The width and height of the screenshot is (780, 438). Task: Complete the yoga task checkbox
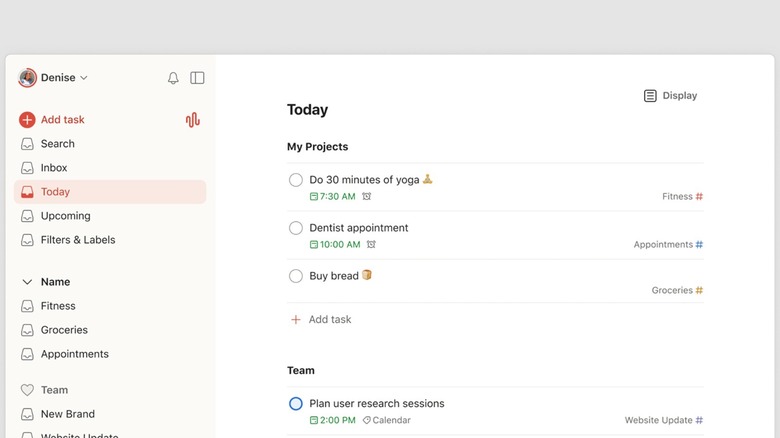click(x=295, y=180)
